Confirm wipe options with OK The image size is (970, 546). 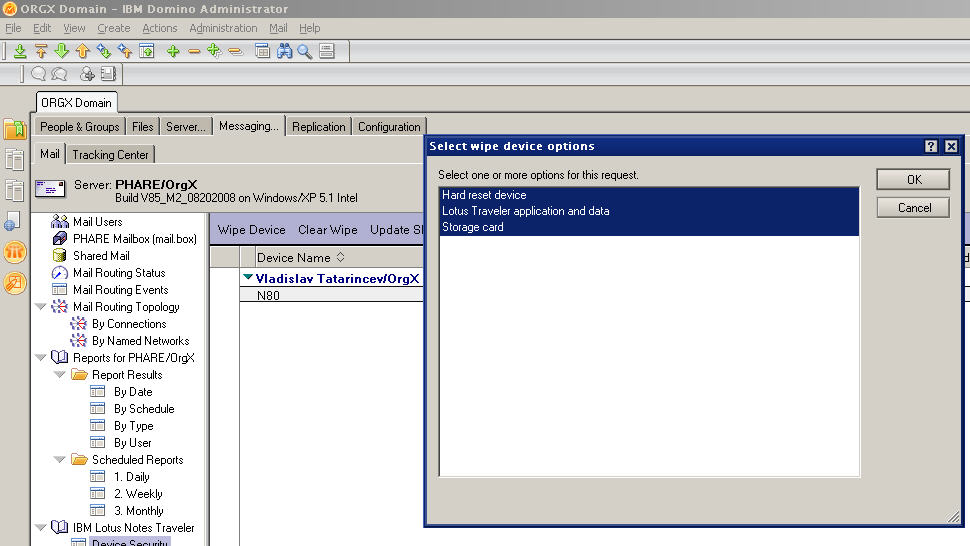pyautogui.click(x=913, y=179)
